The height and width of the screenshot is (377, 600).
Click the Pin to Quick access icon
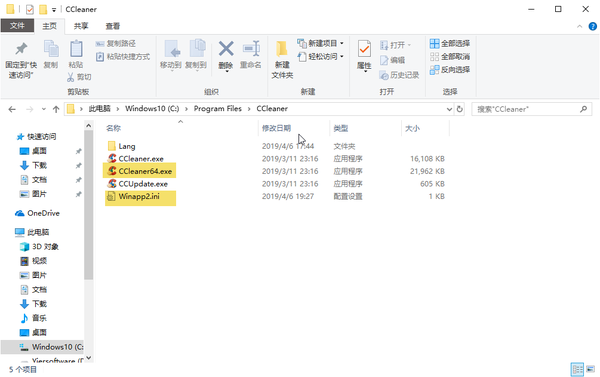pos(21,49)
